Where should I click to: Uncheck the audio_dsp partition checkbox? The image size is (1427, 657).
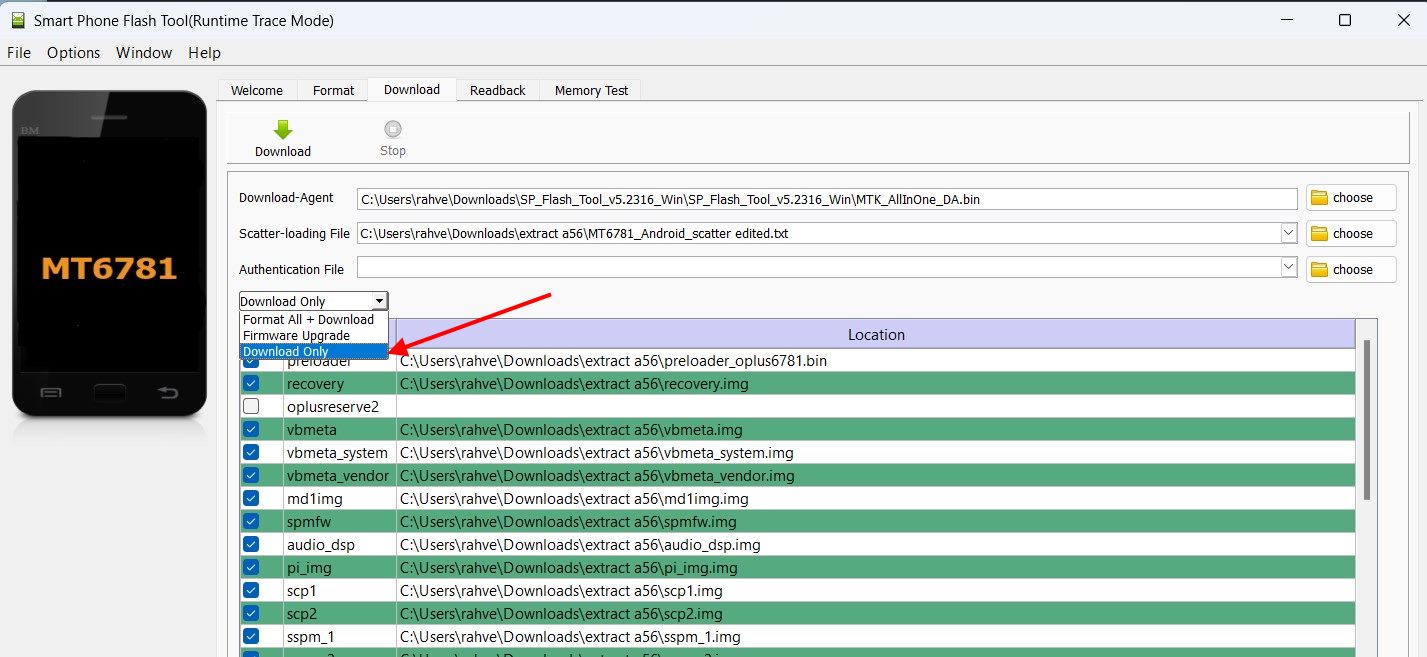click(251, 544)
